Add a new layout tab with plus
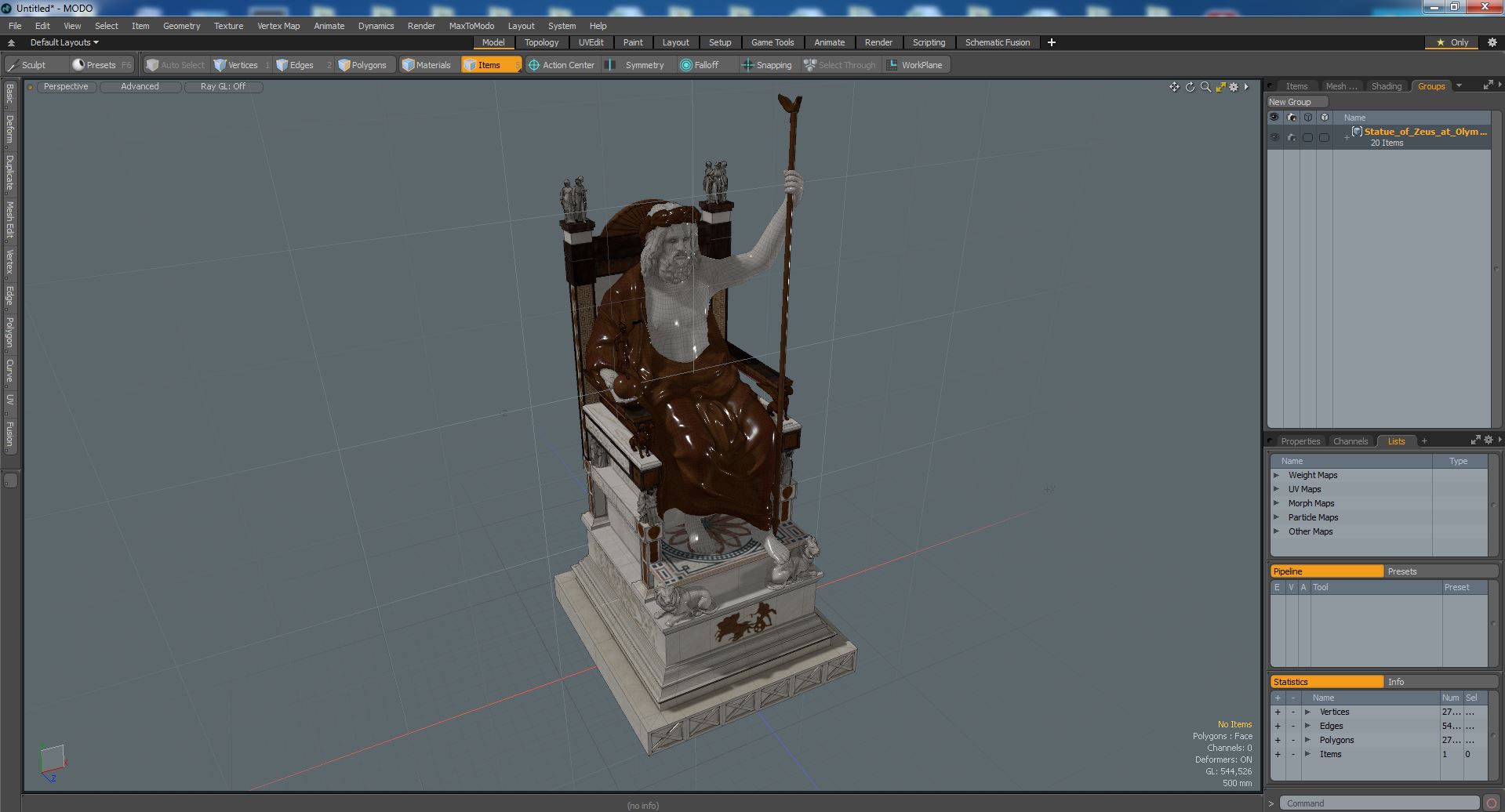1505x812 pixels. point(1052,42)
